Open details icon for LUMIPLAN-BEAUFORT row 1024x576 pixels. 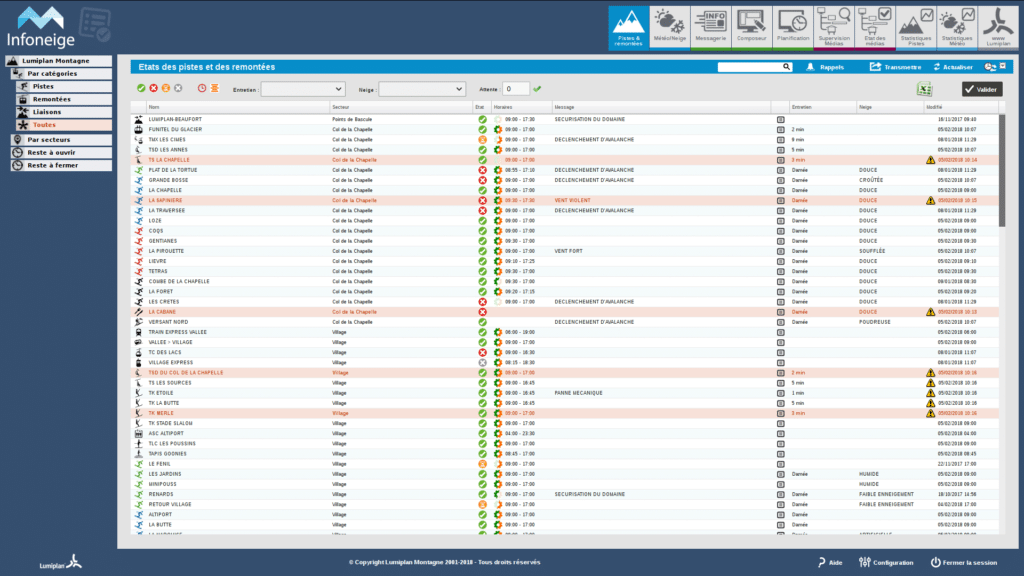pyautogui.click(x=780, y=120)
